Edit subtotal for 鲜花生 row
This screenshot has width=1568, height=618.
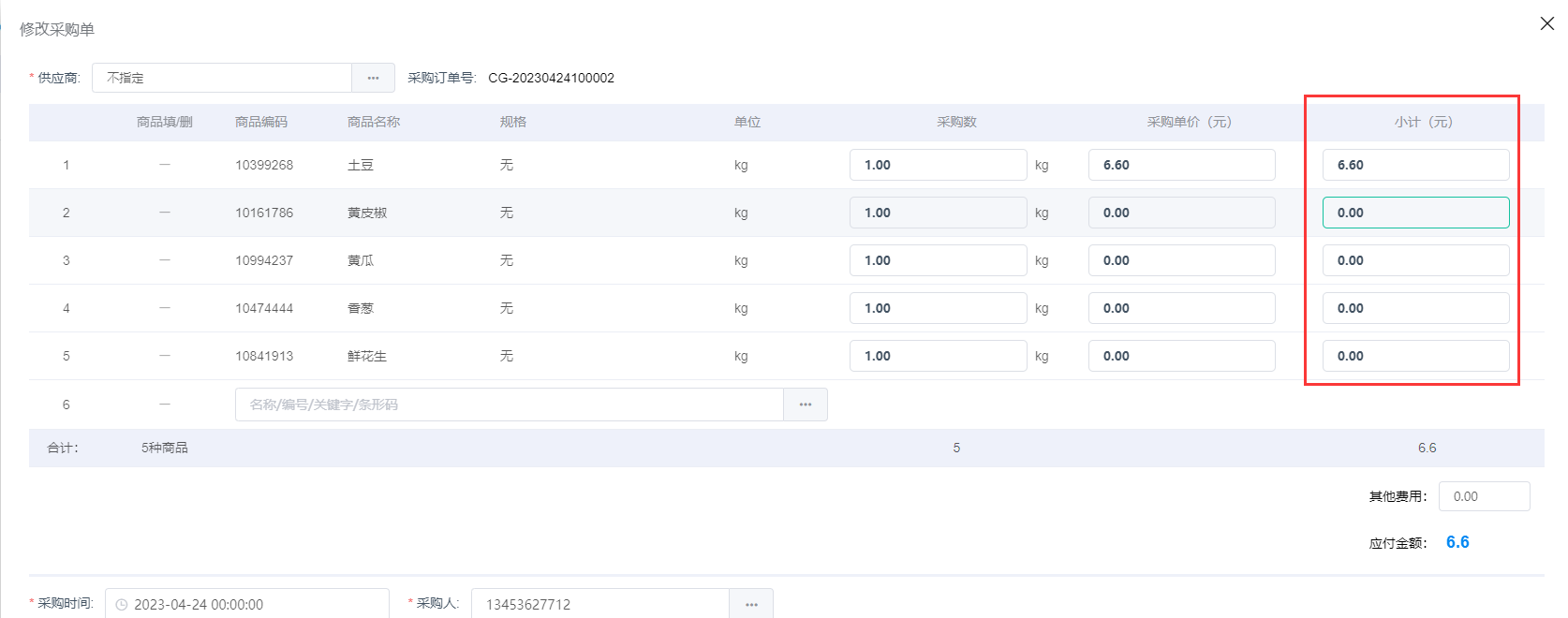[x=1415, y=356]
